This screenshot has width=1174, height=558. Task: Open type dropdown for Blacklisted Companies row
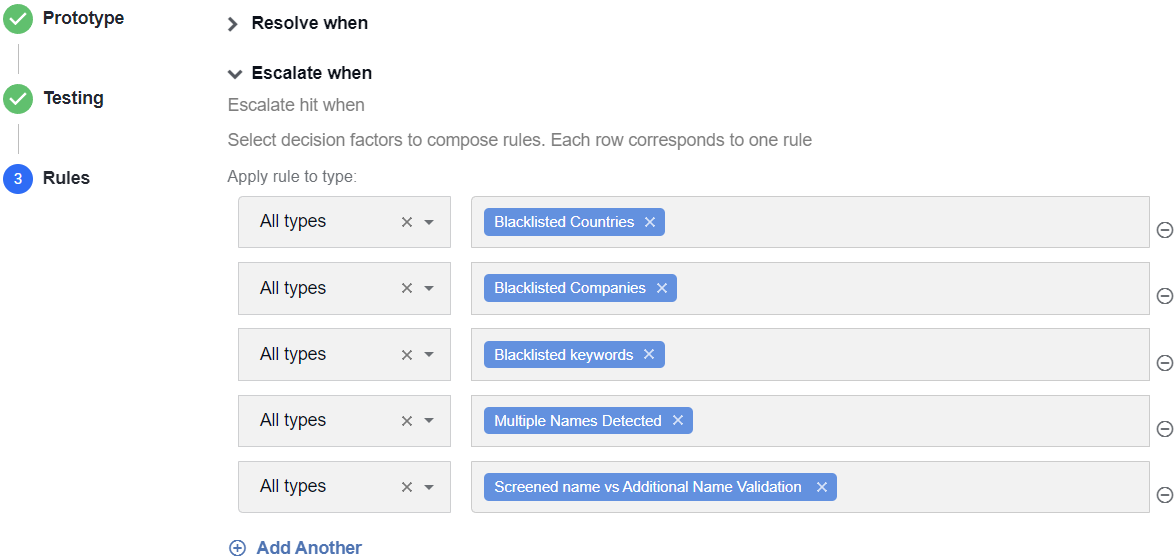pos(429,288)
